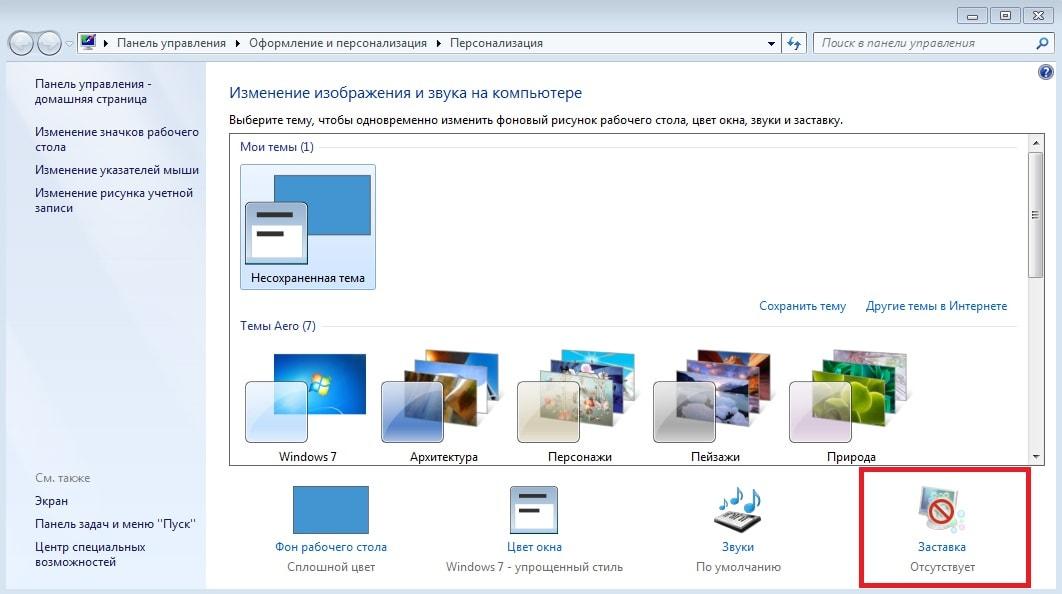The image size is (1062, 594).
Task: Go forward with the Forward arrow button
Action: point(49,43)
